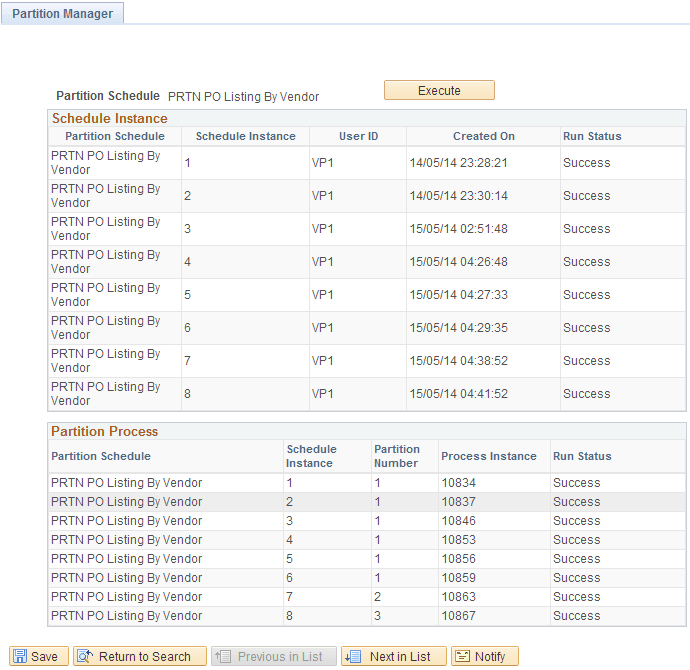
Task: Click the Return to Search magnifier icon
Action: point(85,656)
